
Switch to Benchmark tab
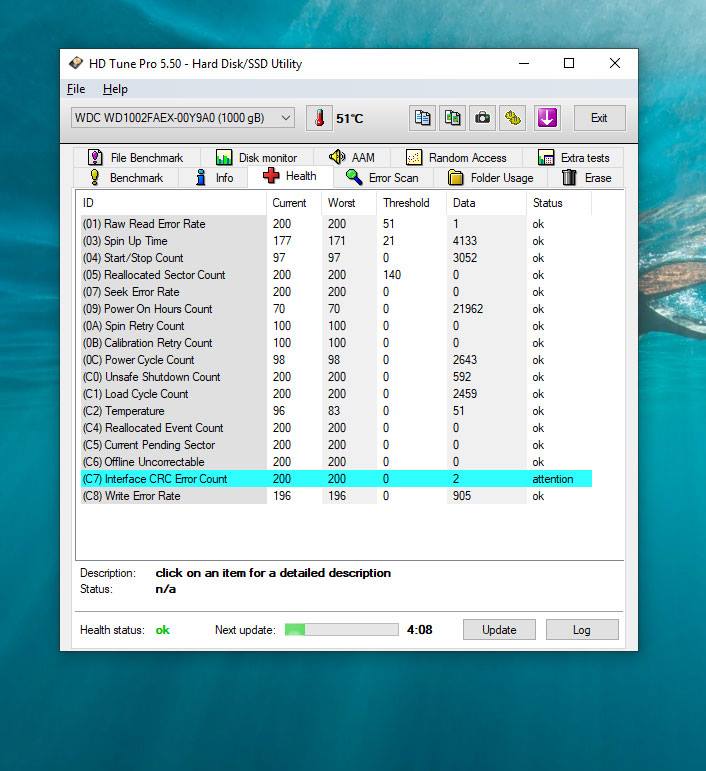pos(126,178)
